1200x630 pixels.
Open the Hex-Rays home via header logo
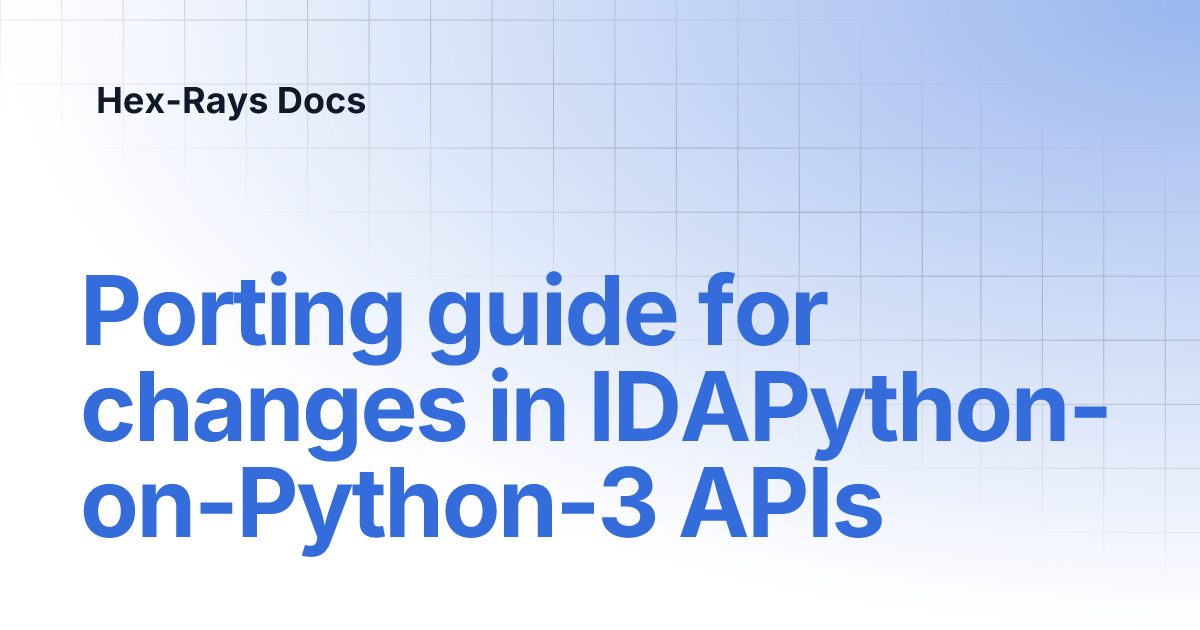tap(231, 101)
